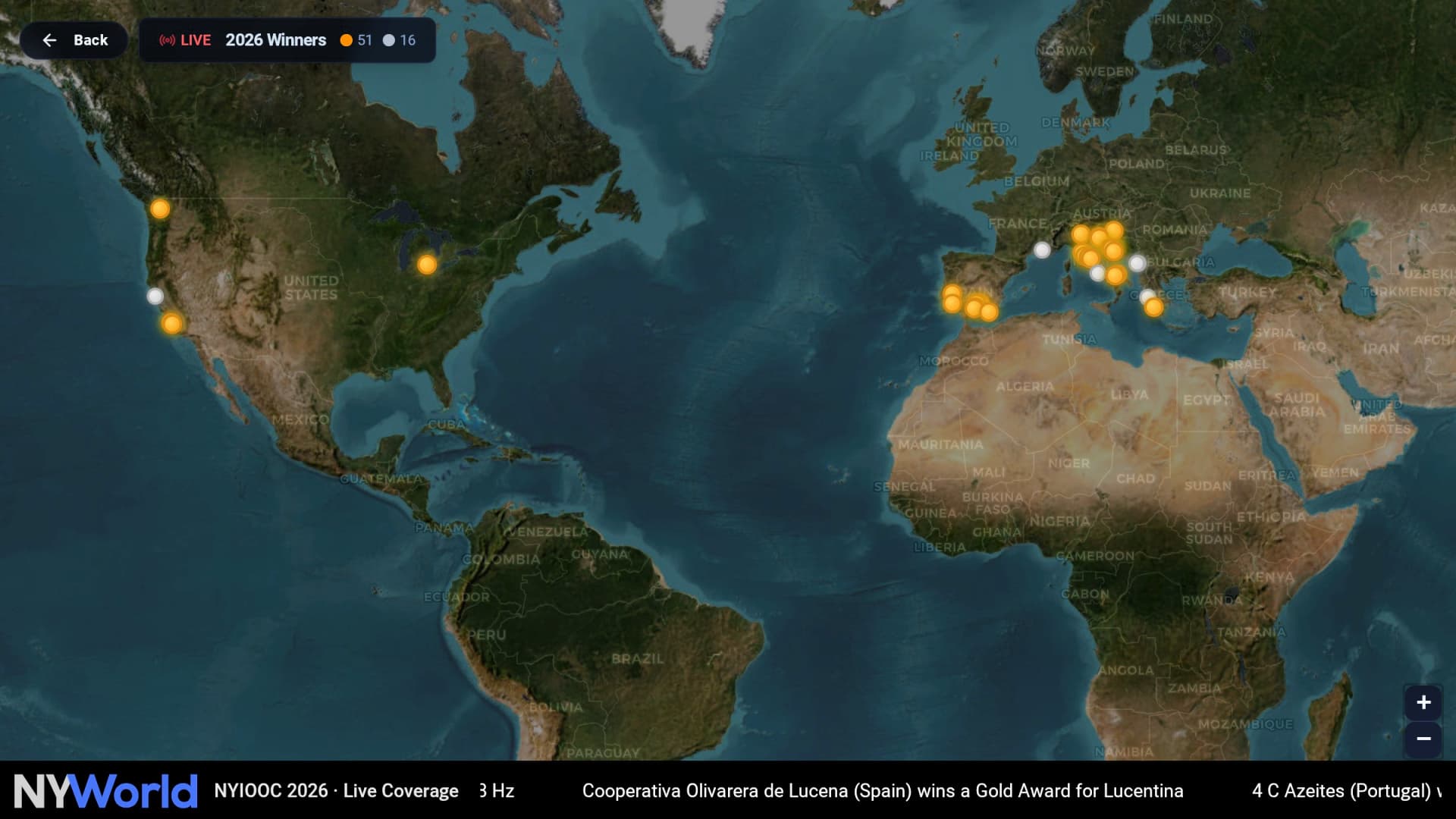Zoom in with the plus button
The width and height of the screenshot is (1456, 819).
coord(1423,702)
